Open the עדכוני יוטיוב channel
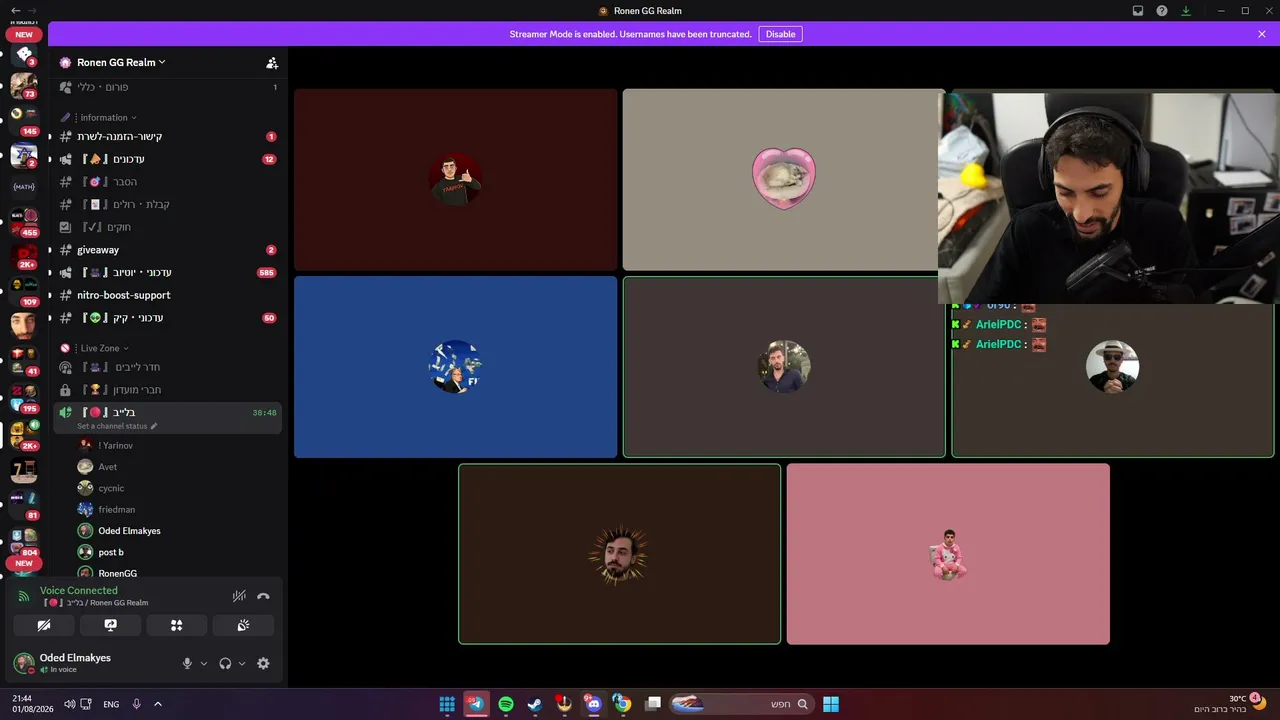The width and height of the screenshot is (1280, 720). 167,272
